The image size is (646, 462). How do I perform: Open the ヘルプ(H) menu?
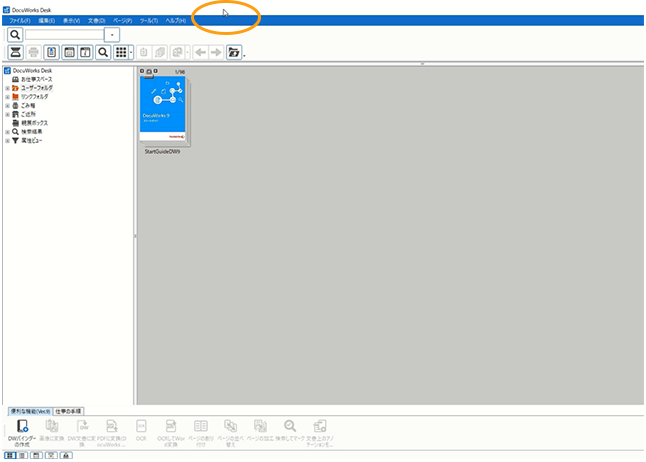pyautogui.click(x=176, y=21)
